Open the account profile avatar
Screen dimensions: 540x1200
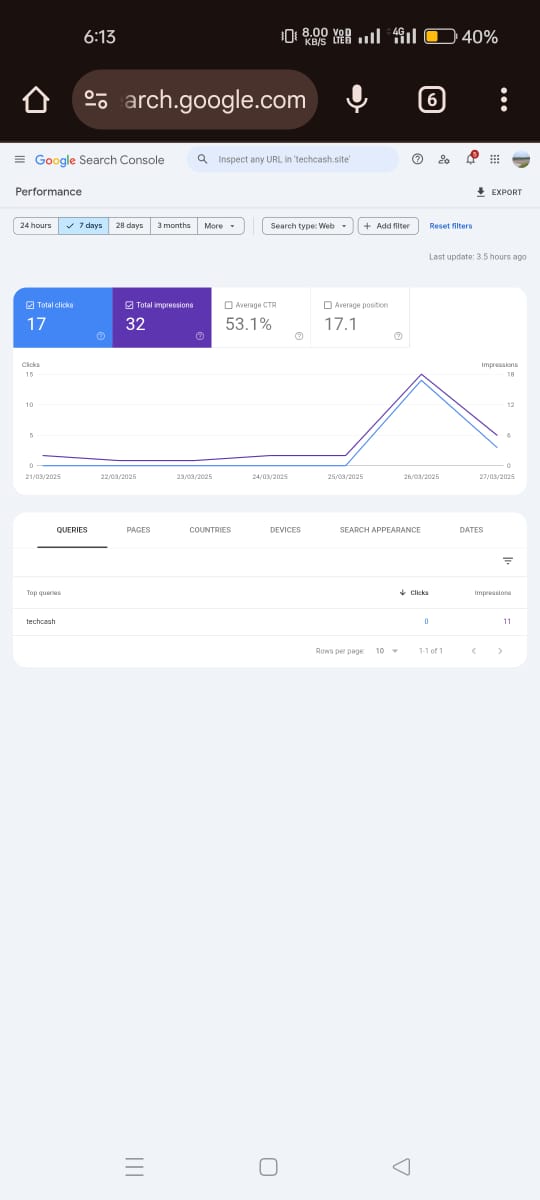[x=521, y=159]
